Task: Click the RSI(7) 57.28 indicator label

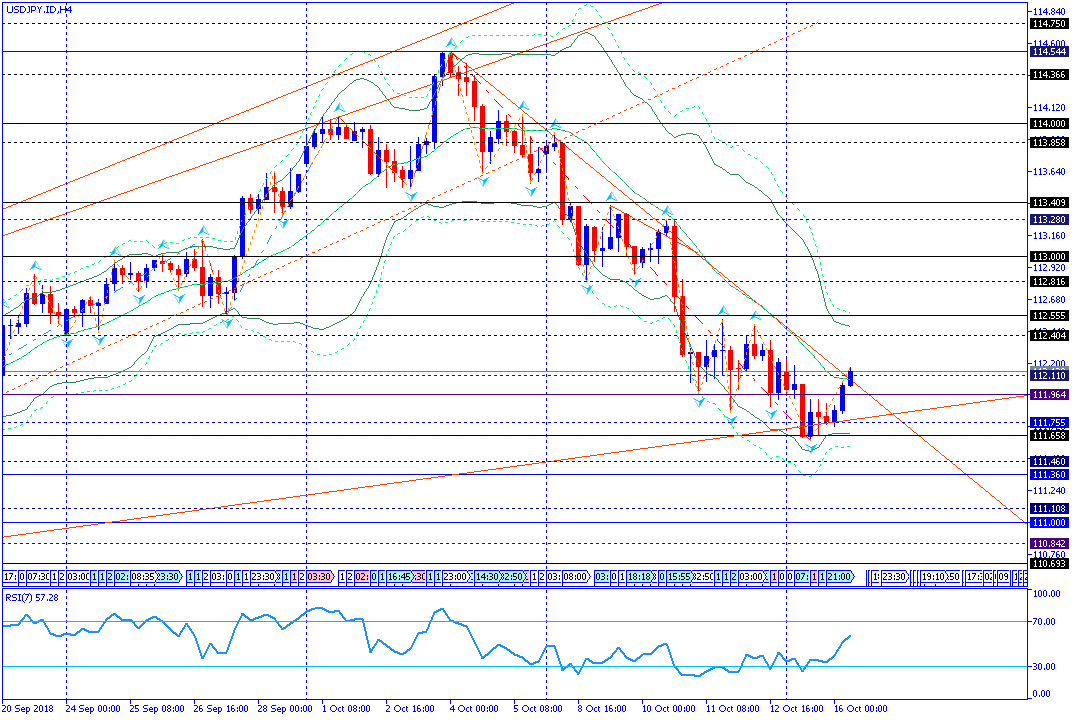Action: pyautogui.click(x=32, y=597)
